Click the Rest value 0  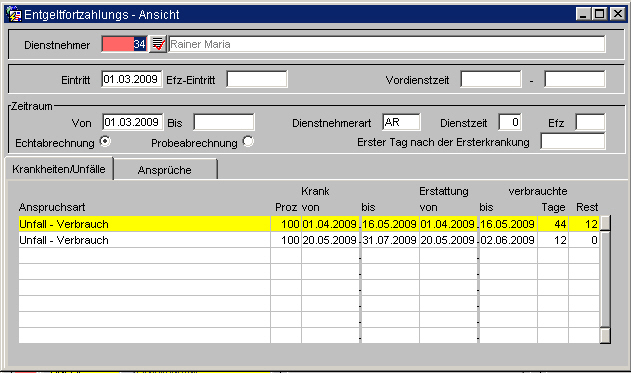coord(584,240)
